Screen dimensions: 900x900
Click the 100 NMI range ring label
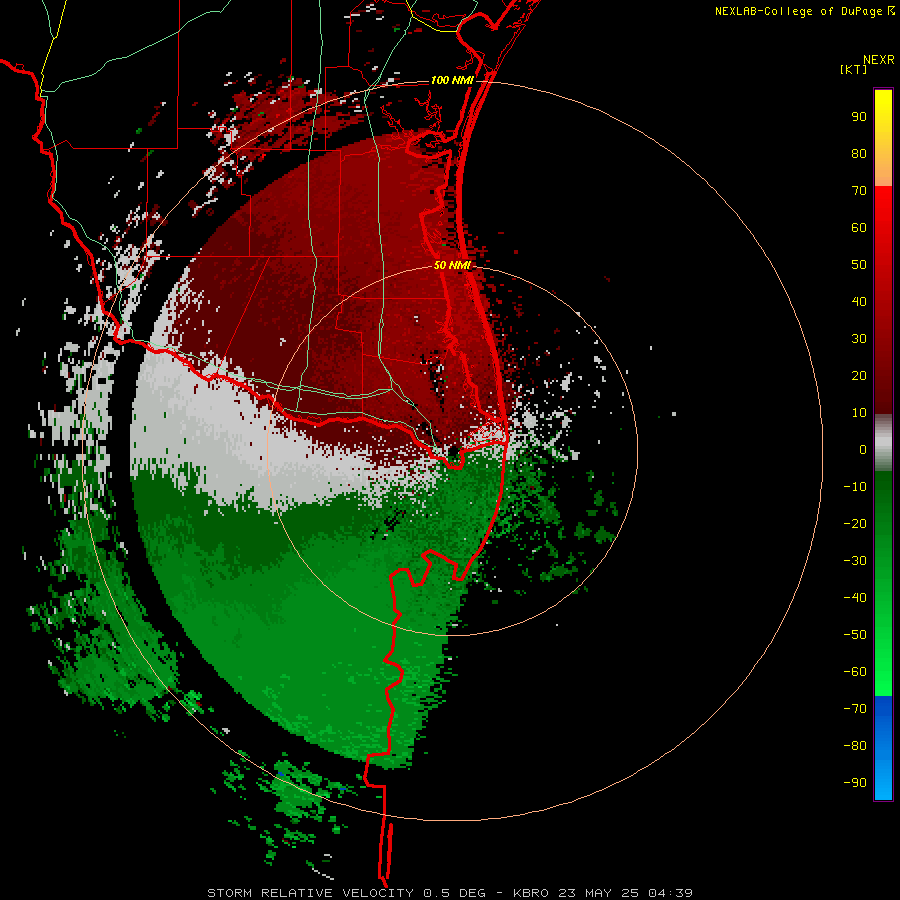[452, 80]
